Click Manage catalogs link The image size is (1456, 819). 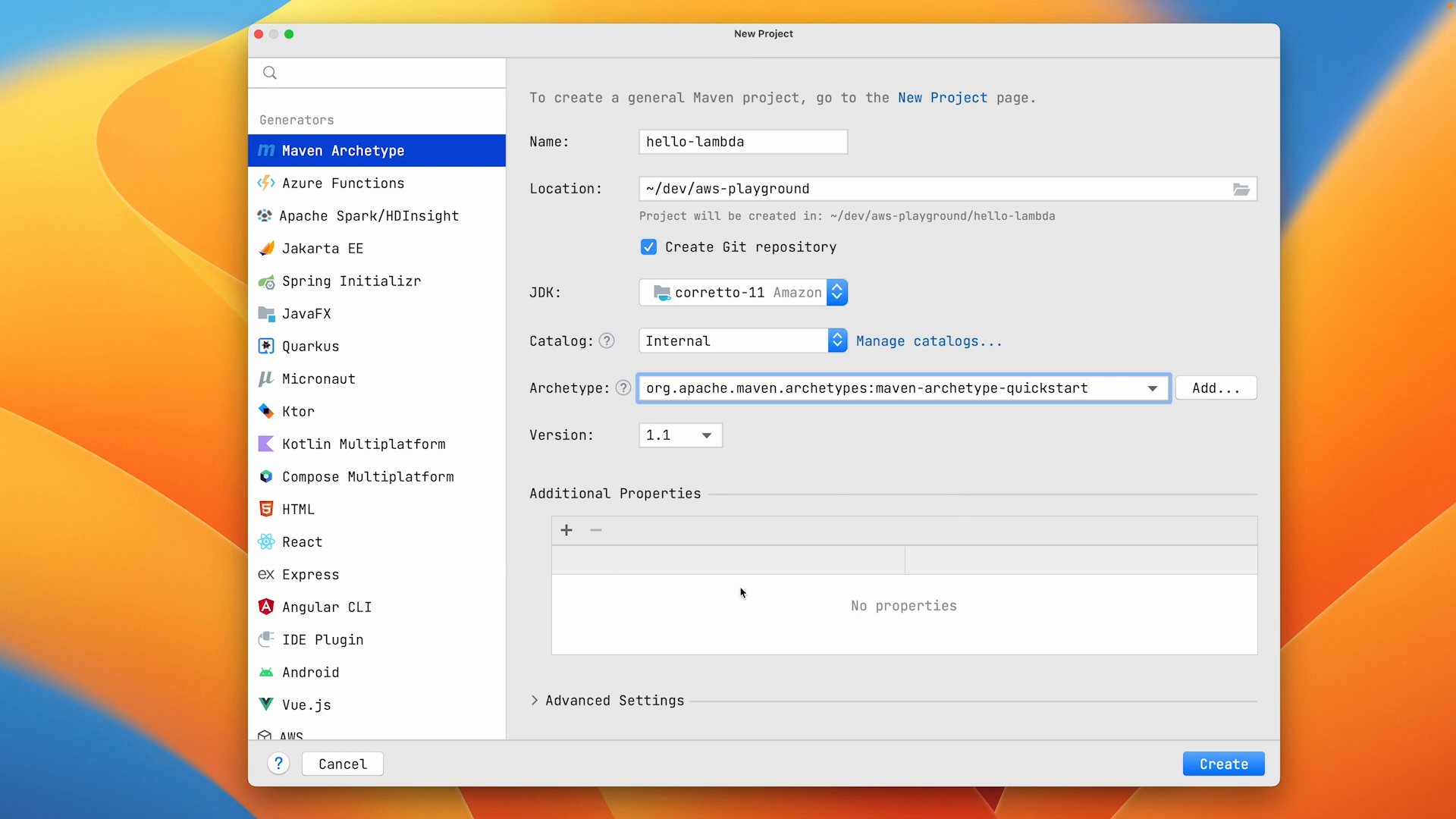929,341
